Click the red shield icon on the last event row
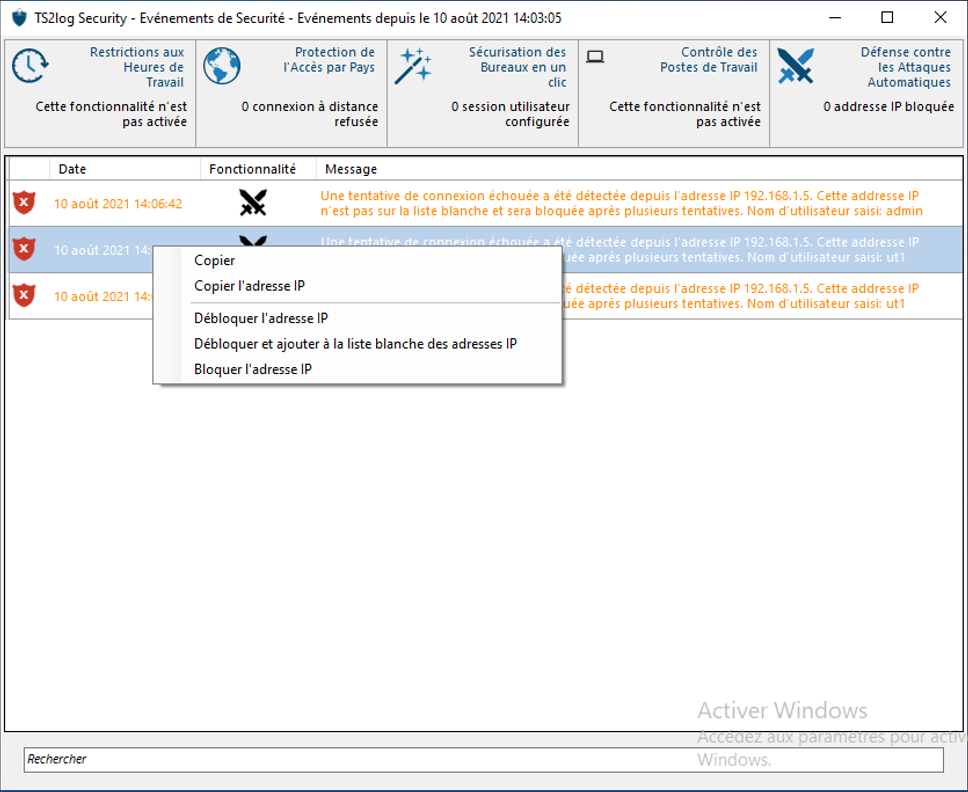 click(x=24, y=295)
